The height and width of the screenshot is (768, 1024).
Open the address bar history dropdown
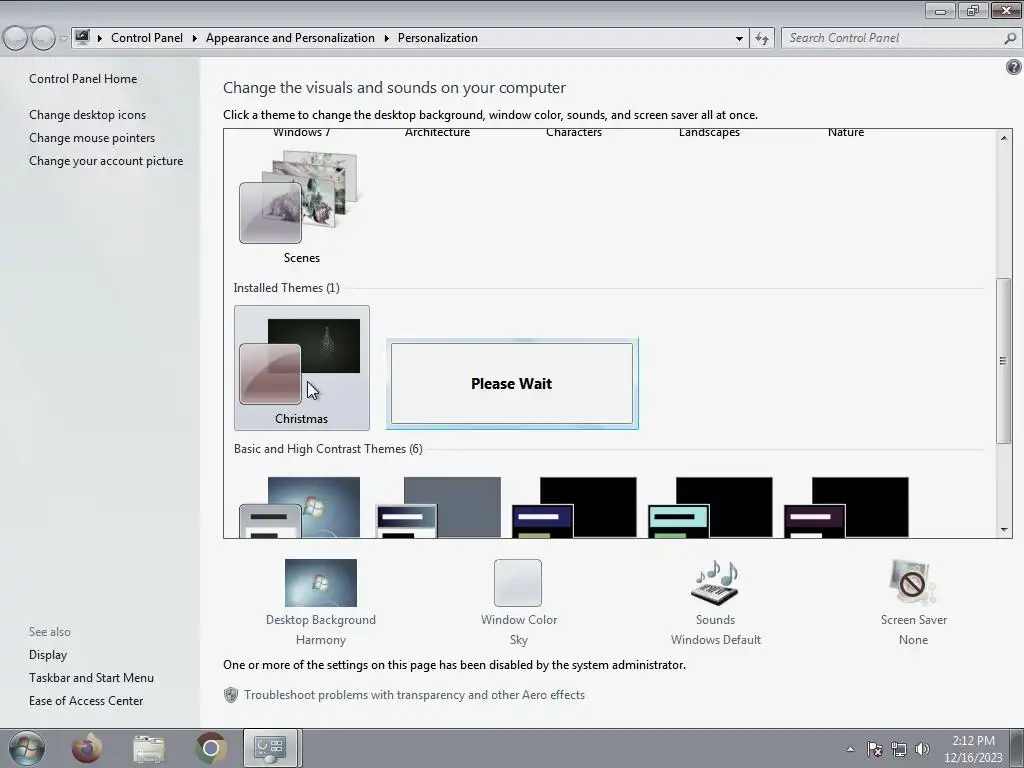(739, 39)
